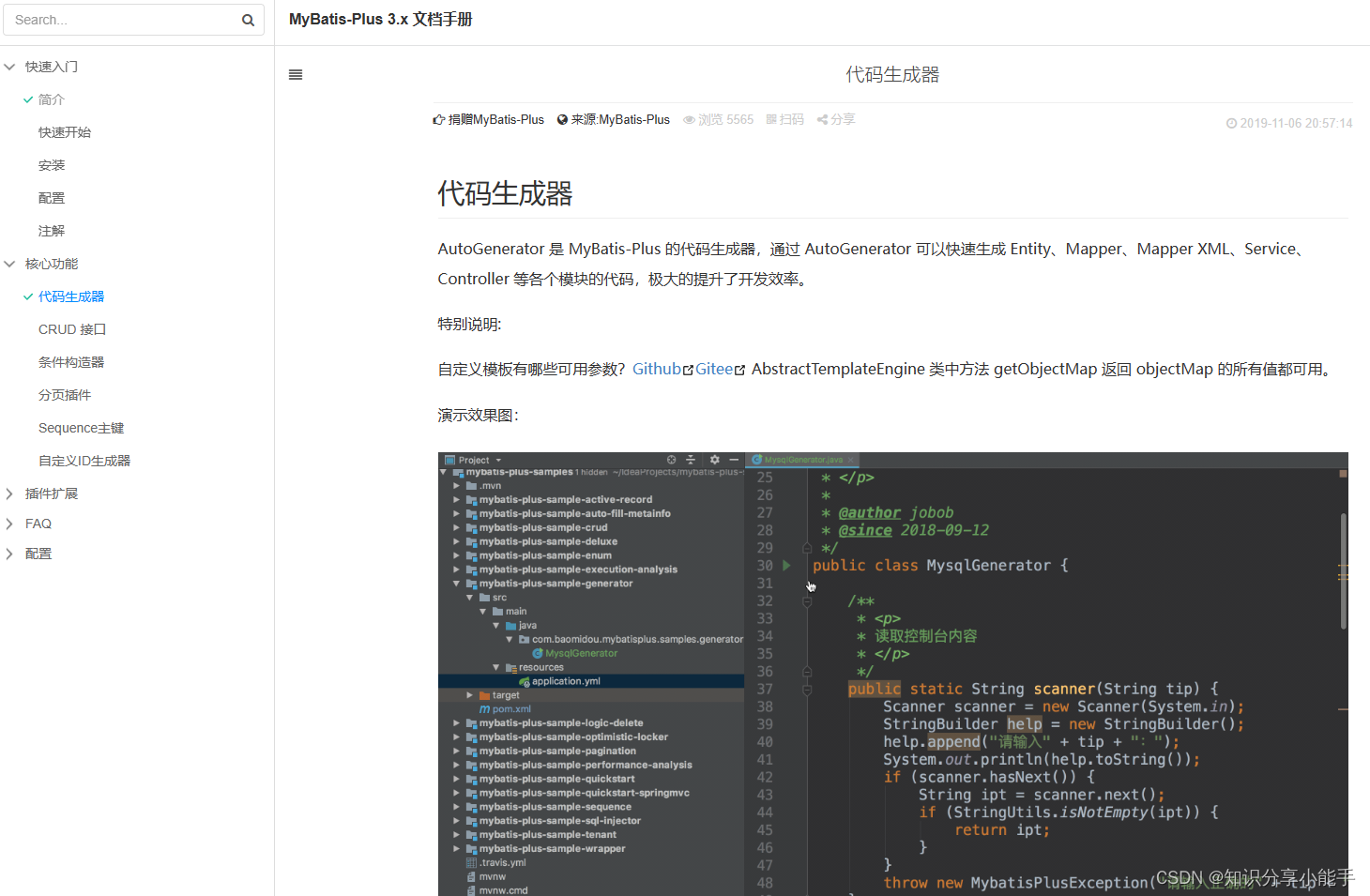Select the .travis.yml file
Screen dimensions: 1370x896
tap(496, 863)
